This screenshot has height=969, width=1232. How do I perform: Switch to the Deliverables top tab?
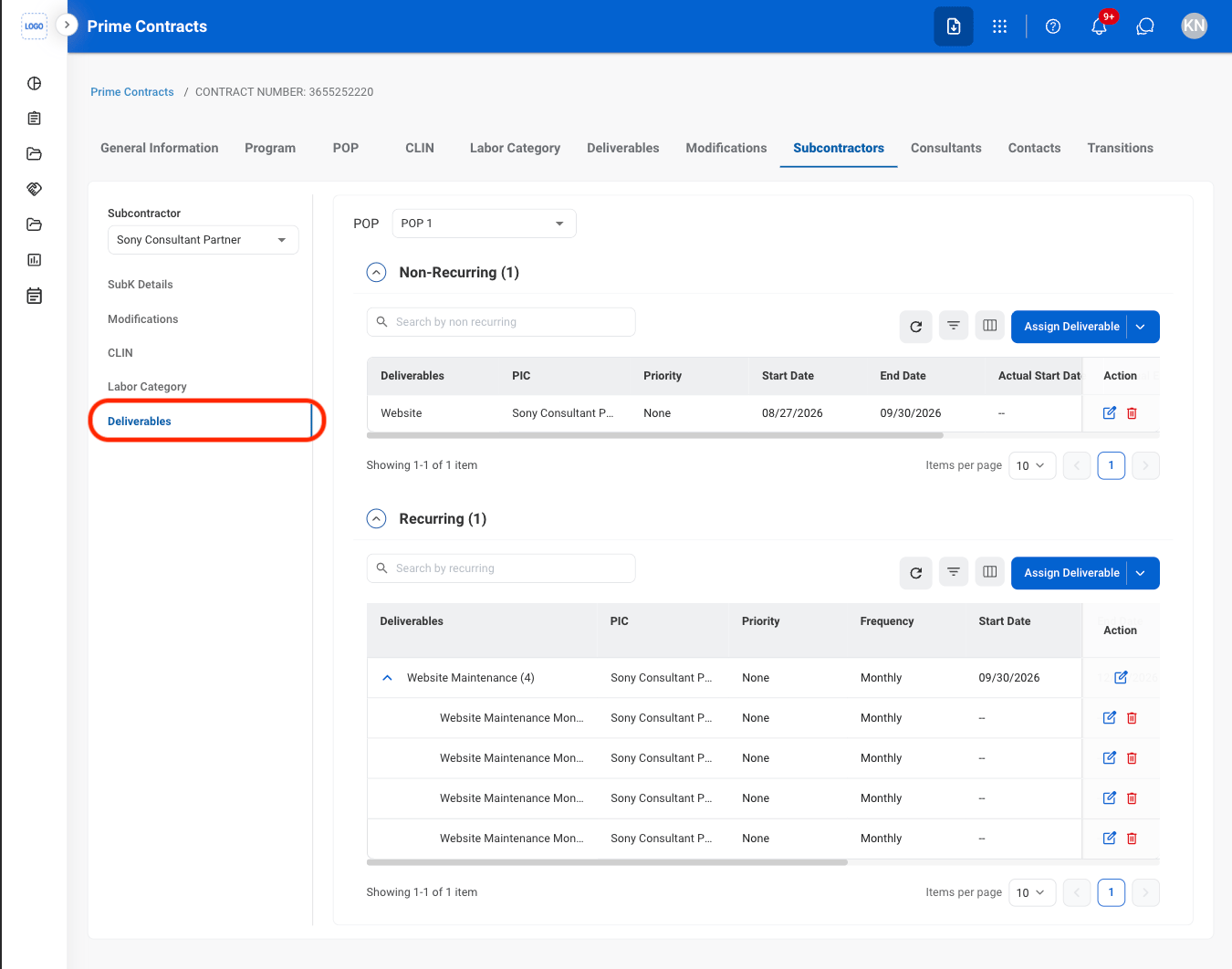click(623, 148)
